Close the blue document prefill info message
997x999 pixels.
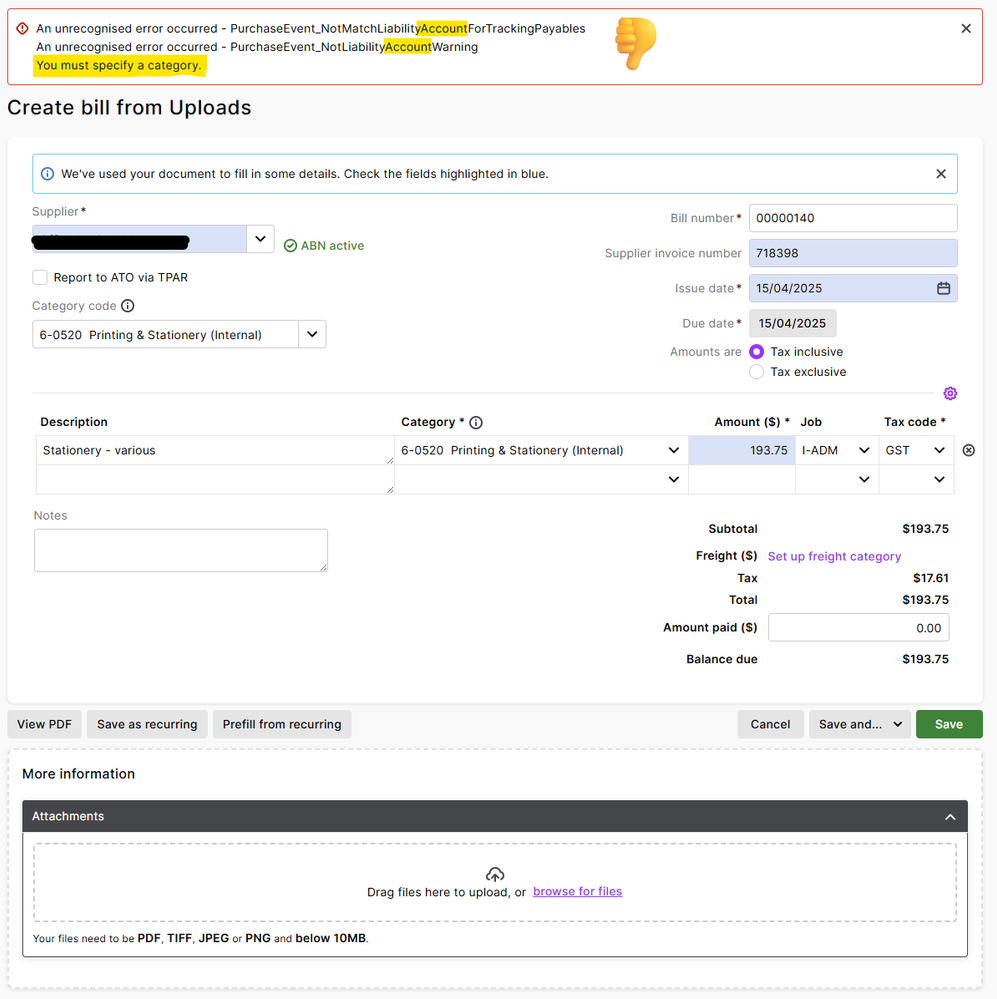(x=940, y=174)
